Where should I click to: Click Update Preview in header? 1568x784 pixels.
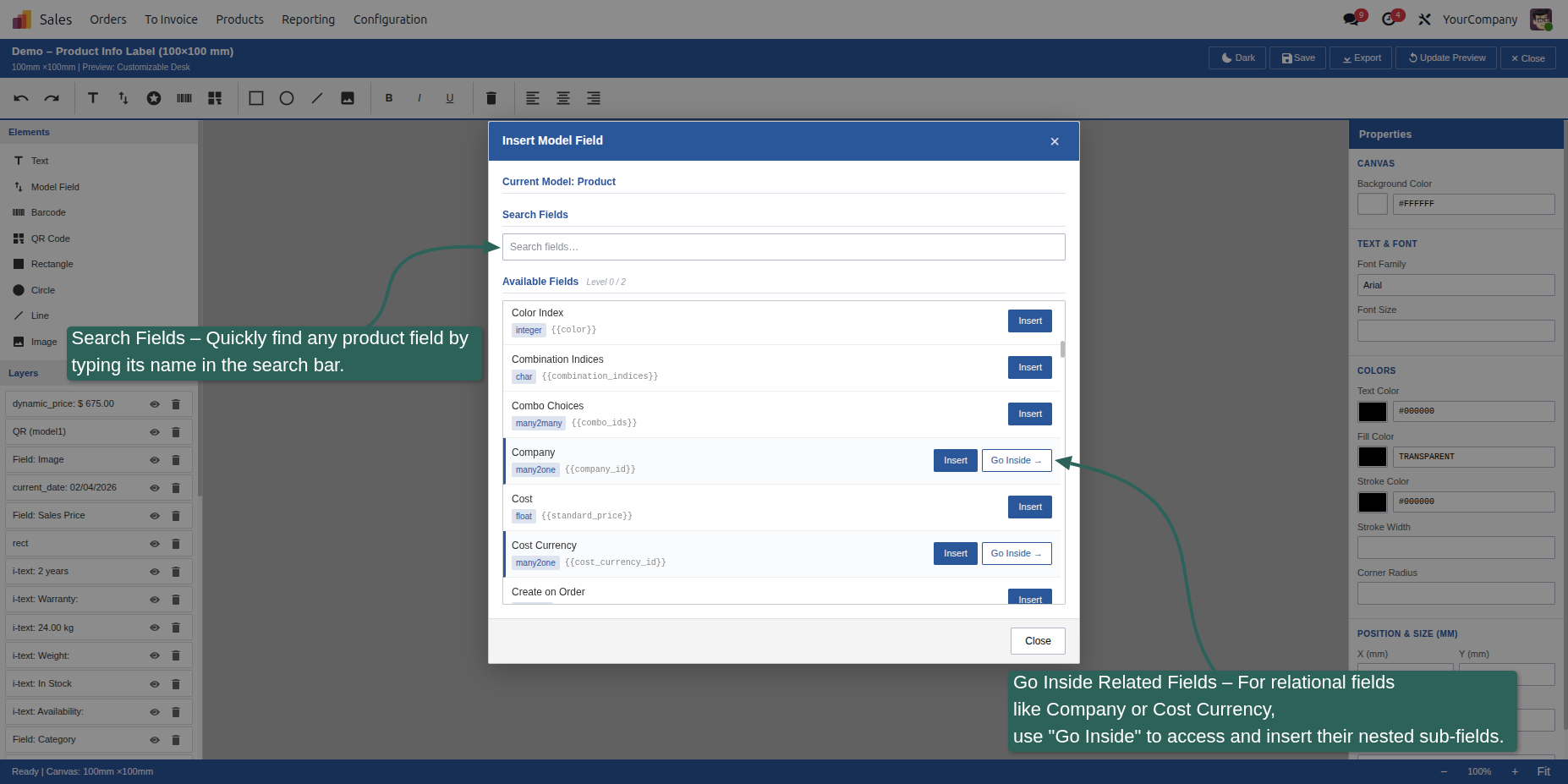tap(1446, 58)
